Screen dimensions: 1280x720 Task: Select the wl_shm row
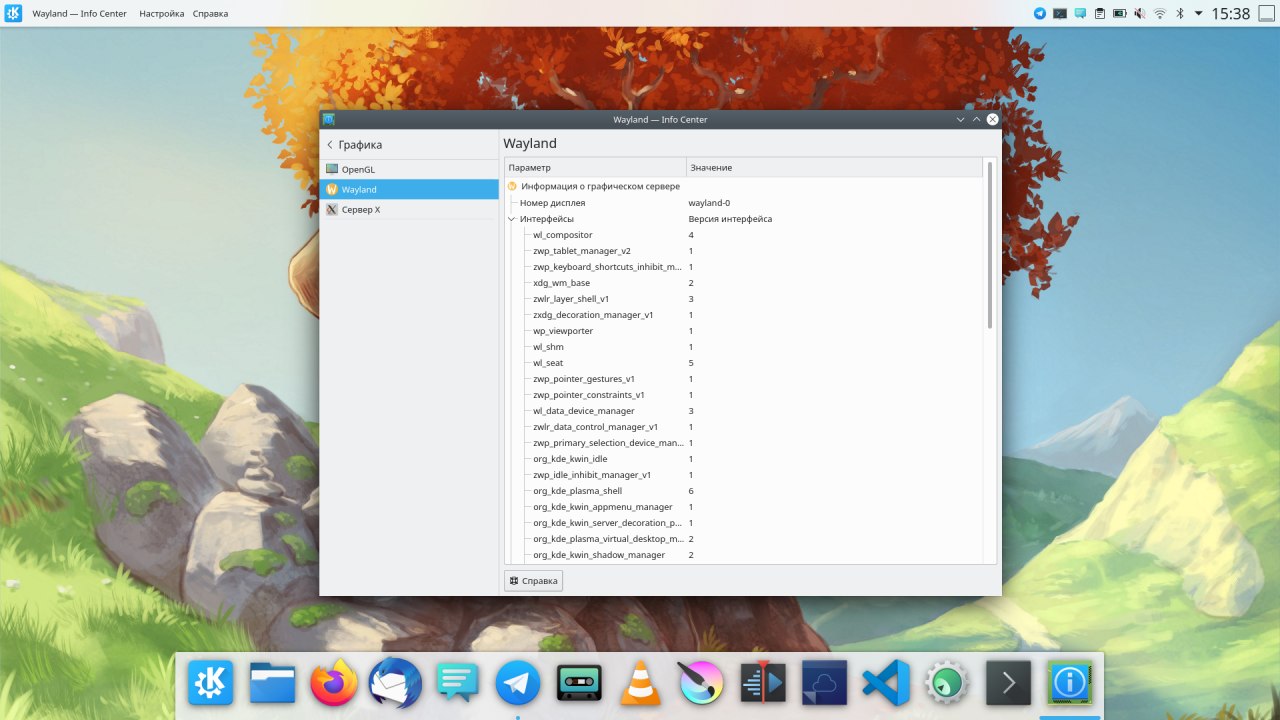[x=744, y=347]
